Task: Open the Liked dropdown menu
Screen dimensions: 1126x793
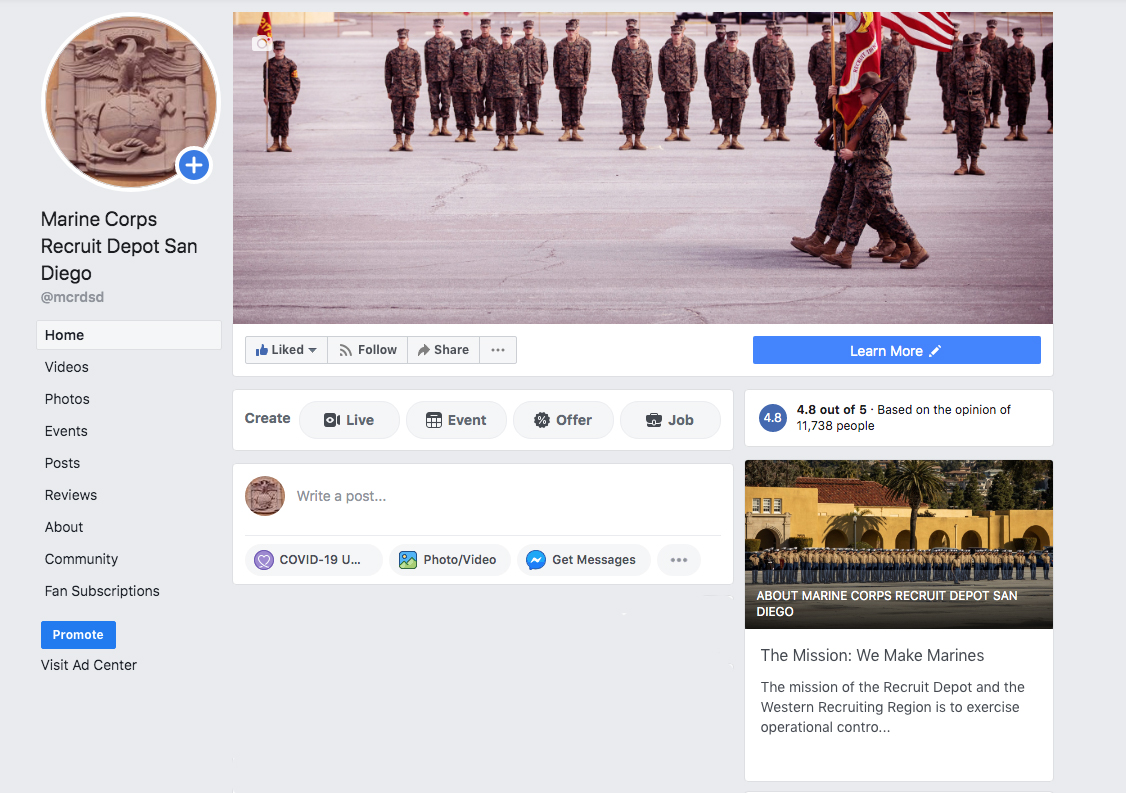Action: pyautogui.click(x=286, y=350)
